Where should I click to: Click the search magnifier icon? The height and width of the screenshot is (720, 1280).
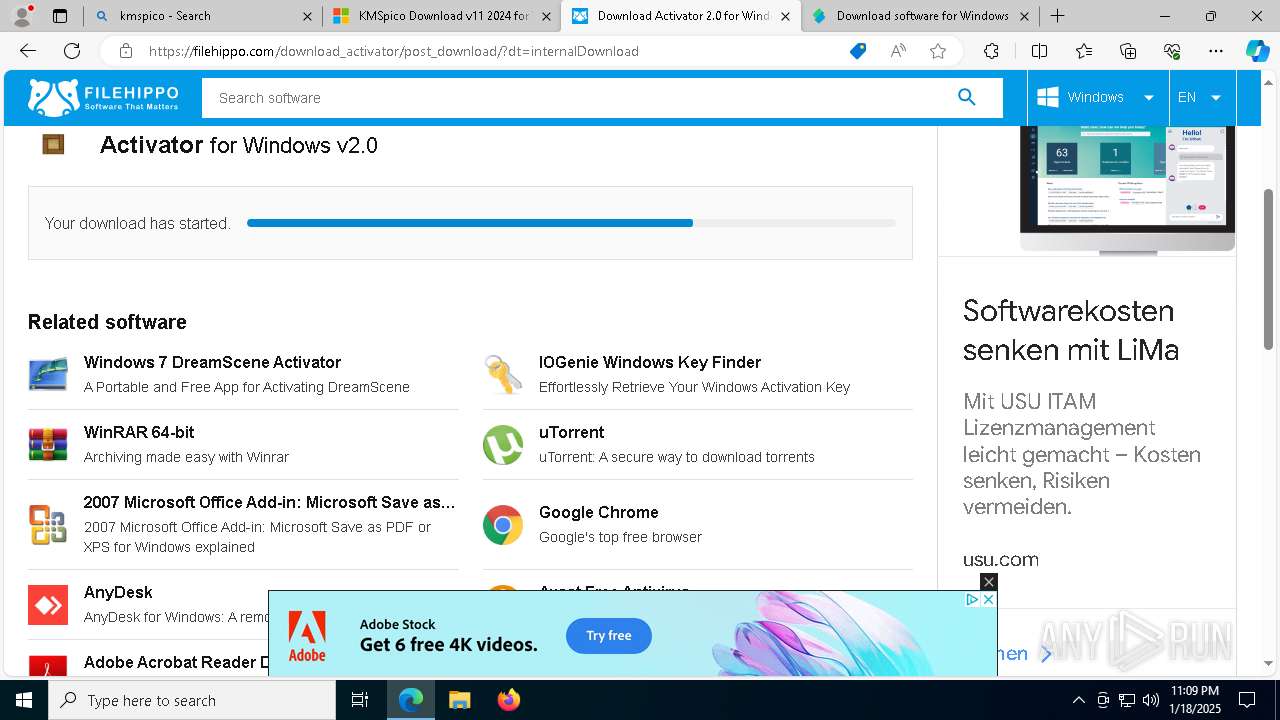tap(966, 97)
